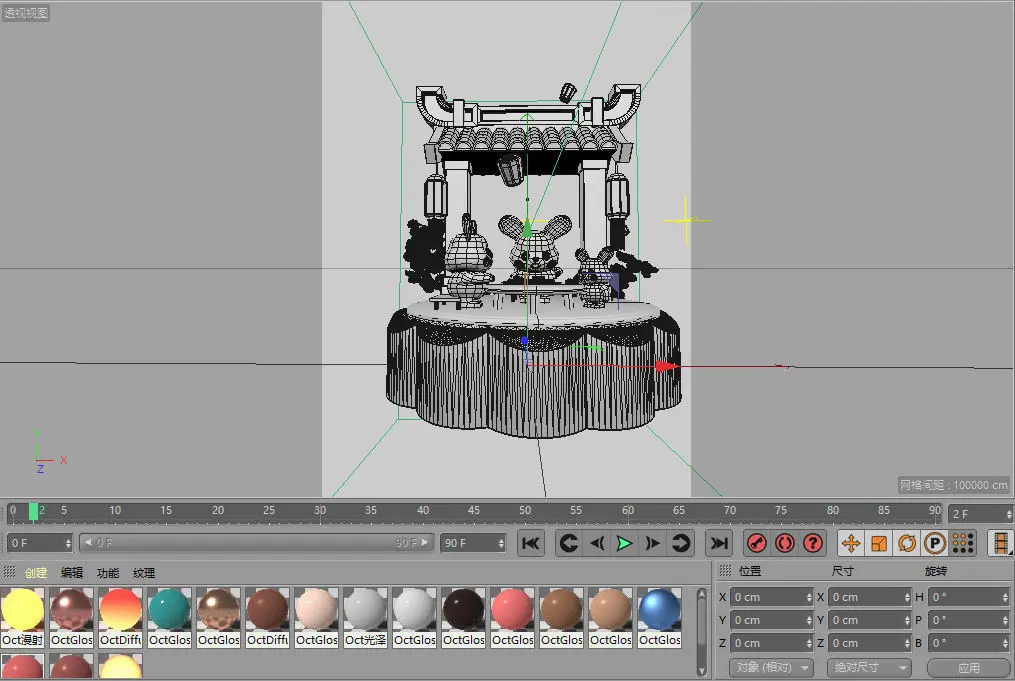1015x681 pixels.
Task: Jump to the end of the animation
Action: tap(719, 543)
